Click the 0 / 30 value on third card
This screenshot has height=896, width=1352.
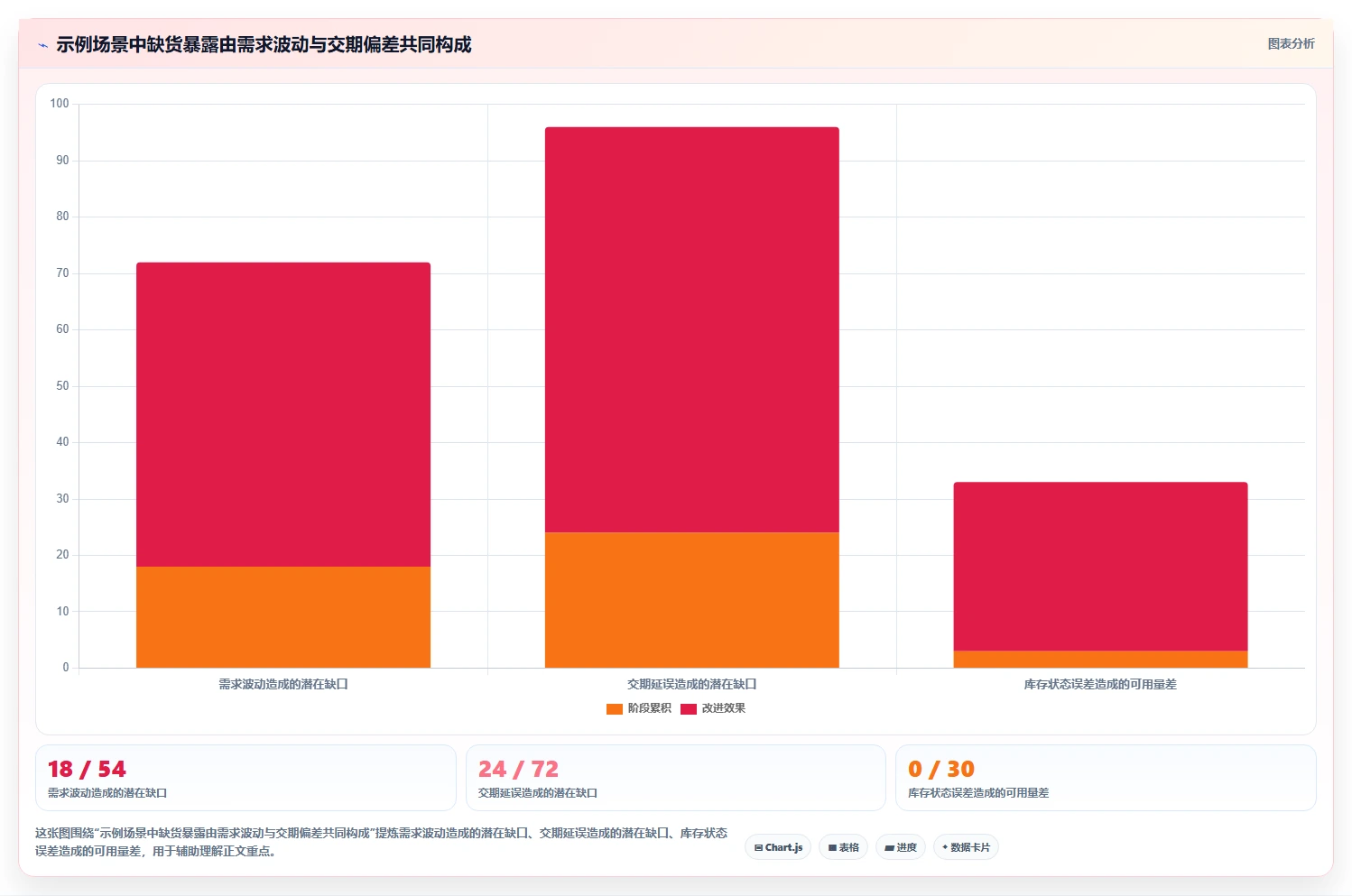tap(941, 769)
